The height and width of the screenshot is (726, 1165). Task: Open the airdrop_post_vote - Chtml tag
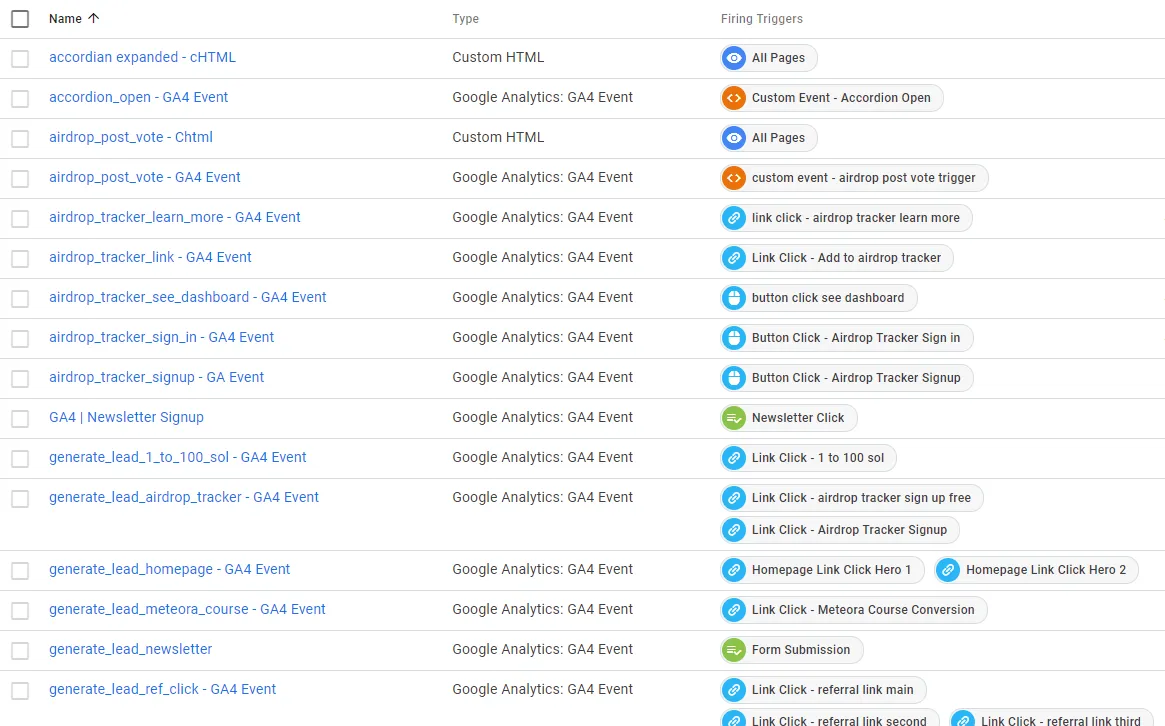pos(131,138)
